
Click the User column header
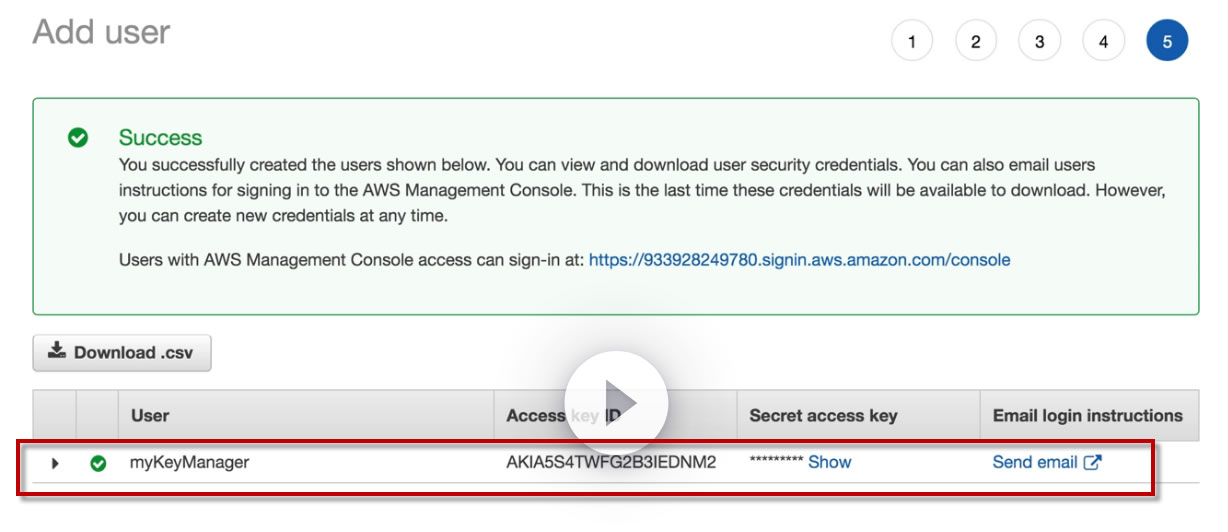(x=150, y=415)
